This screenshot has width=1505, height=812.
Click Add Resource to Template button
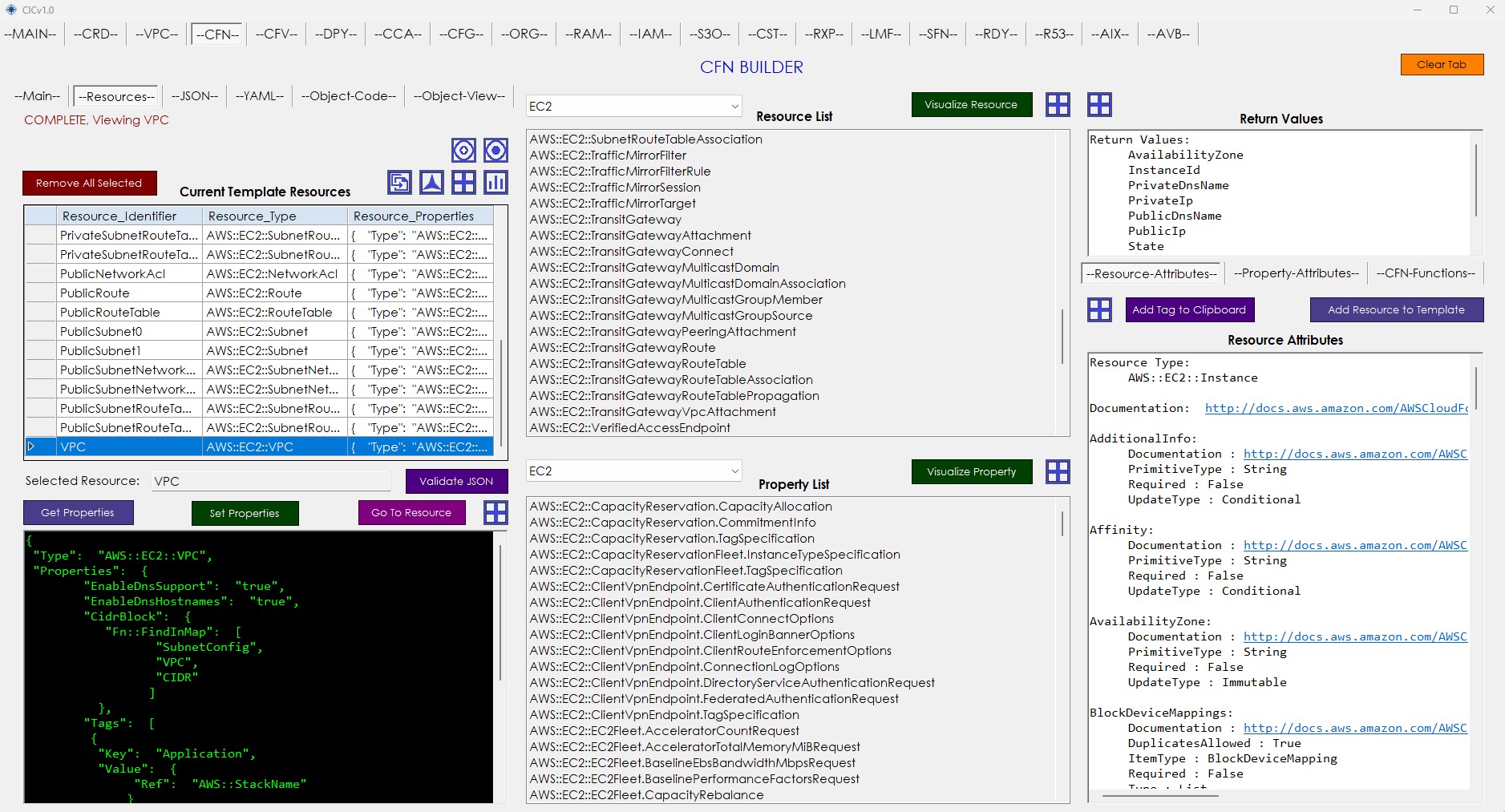coord(1396,310)
